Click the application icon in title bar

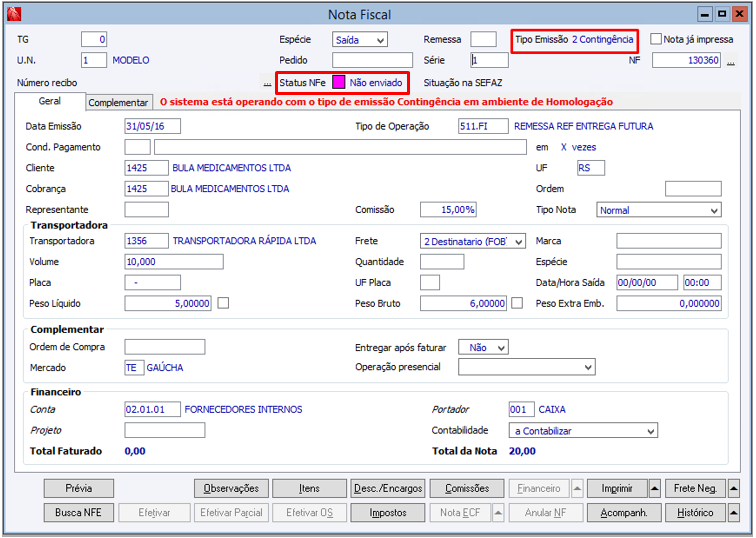pyautogui.click(x=14, y=14)
